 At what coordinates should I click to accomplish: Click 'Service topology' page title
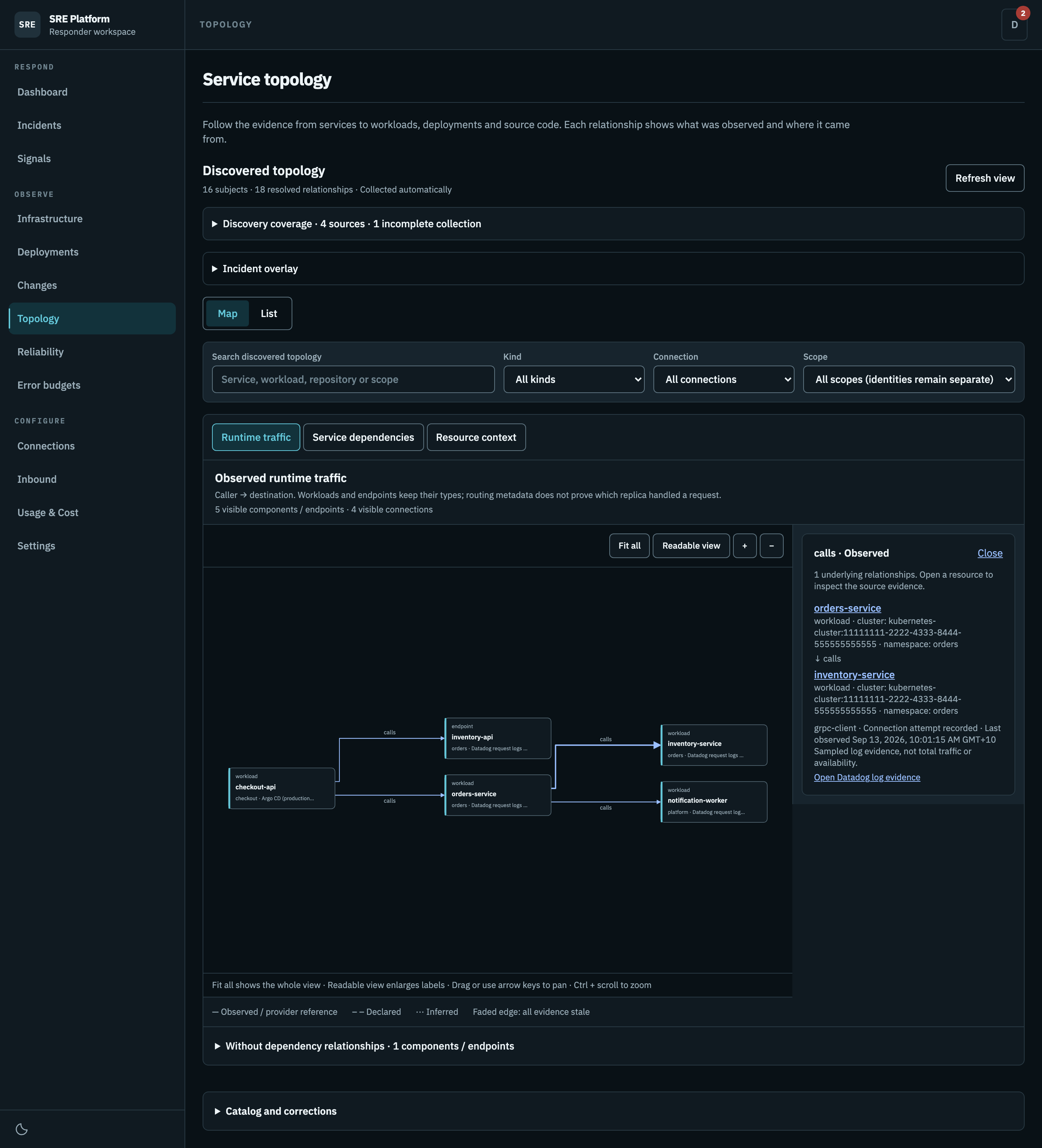pyautogui.click(x=267, y=79)
